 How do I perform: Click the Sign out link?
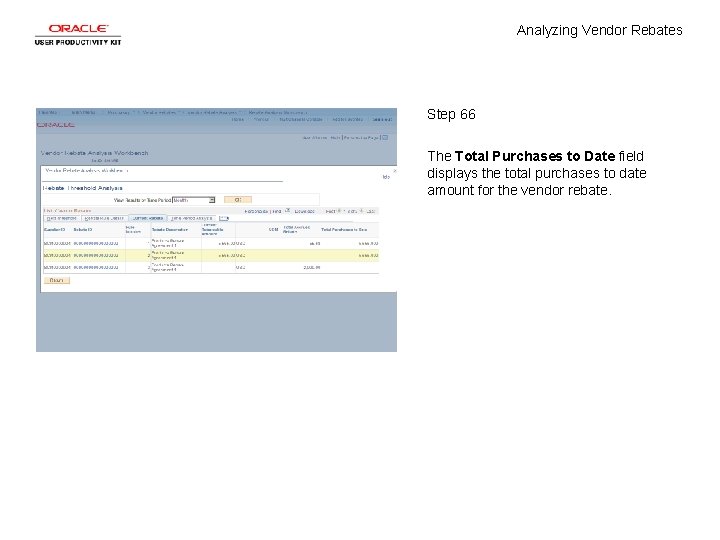382,119
